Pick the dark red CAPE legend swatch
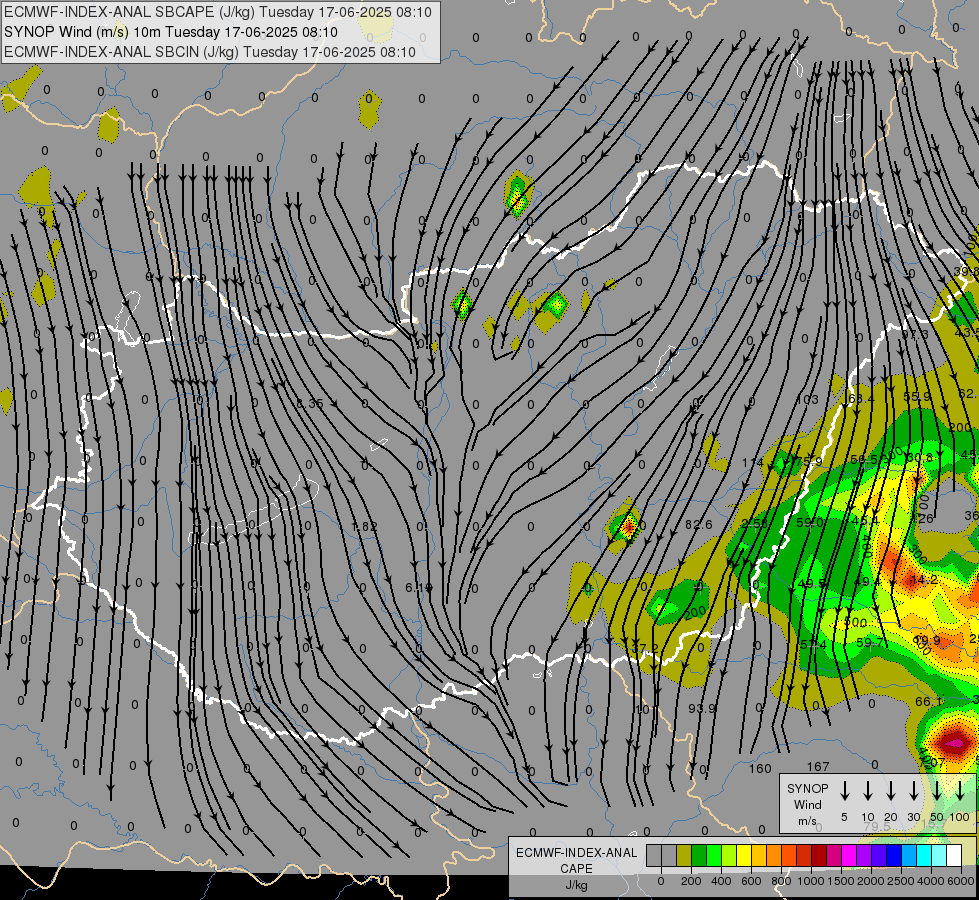 [x=819, y=855]
